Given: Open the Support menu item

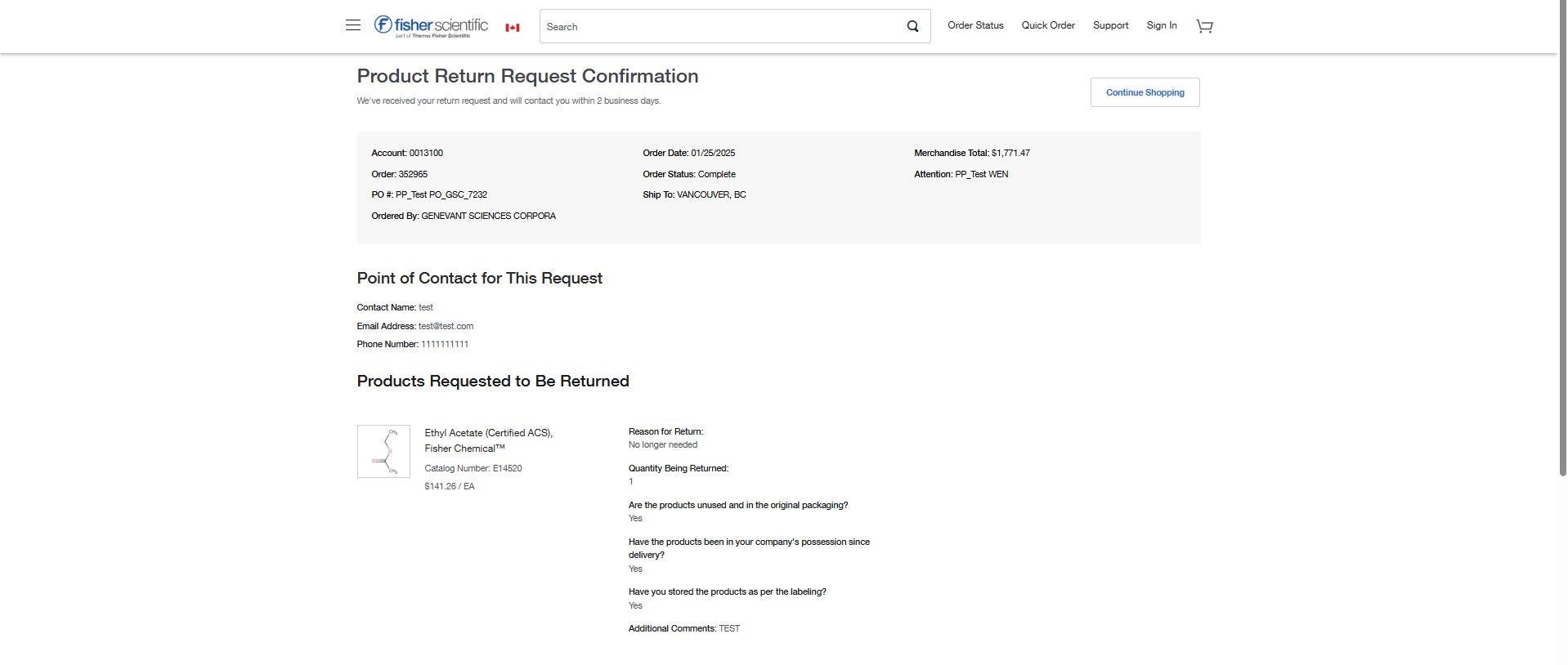Looking at the screenshot, I should (1110, 25).
